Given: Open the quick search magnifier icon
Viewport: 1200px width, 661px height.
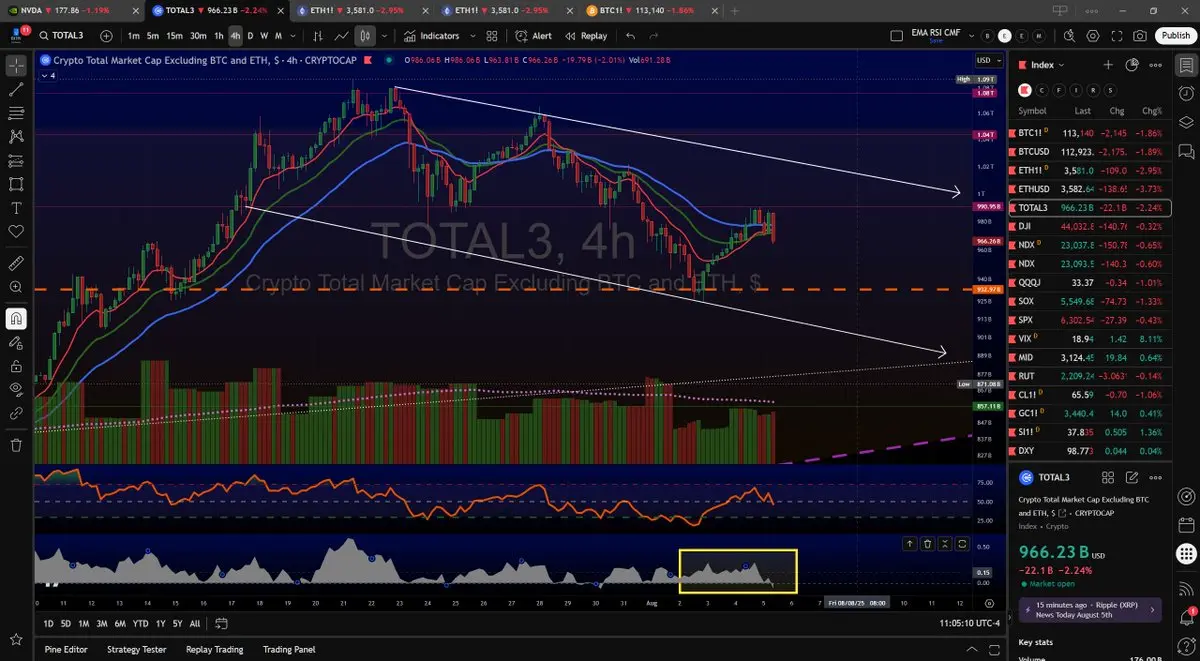Looking at the screenshot, I should [1070, 35].
